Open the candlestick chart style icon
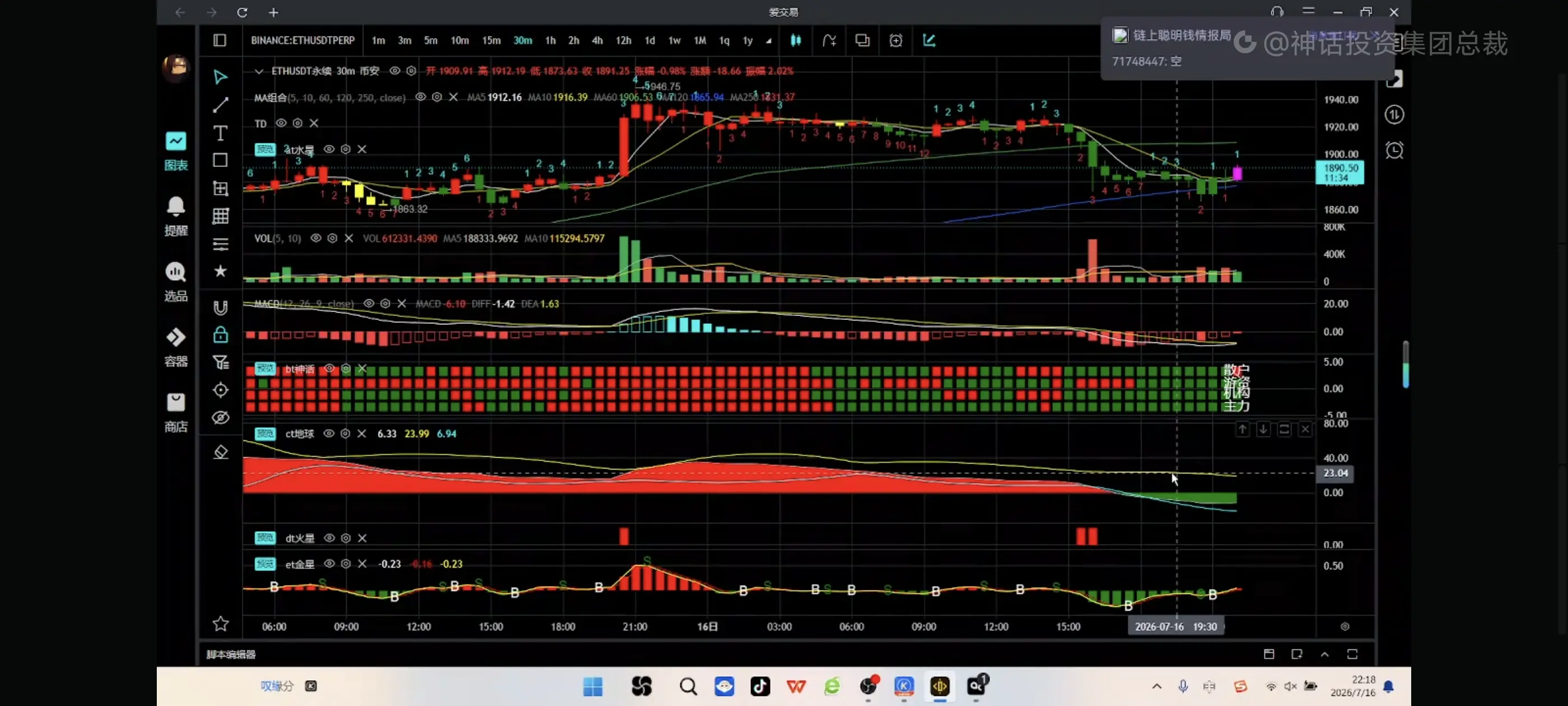Viewport: 1568px width, 706px height. click(796, 40)
